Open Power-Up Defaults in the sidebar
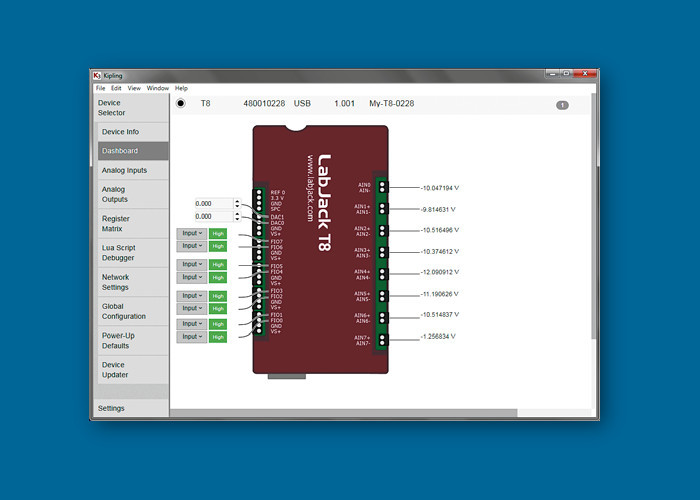Image resolution: width=700 pixels, height=500 pixels. coord(133,341)
